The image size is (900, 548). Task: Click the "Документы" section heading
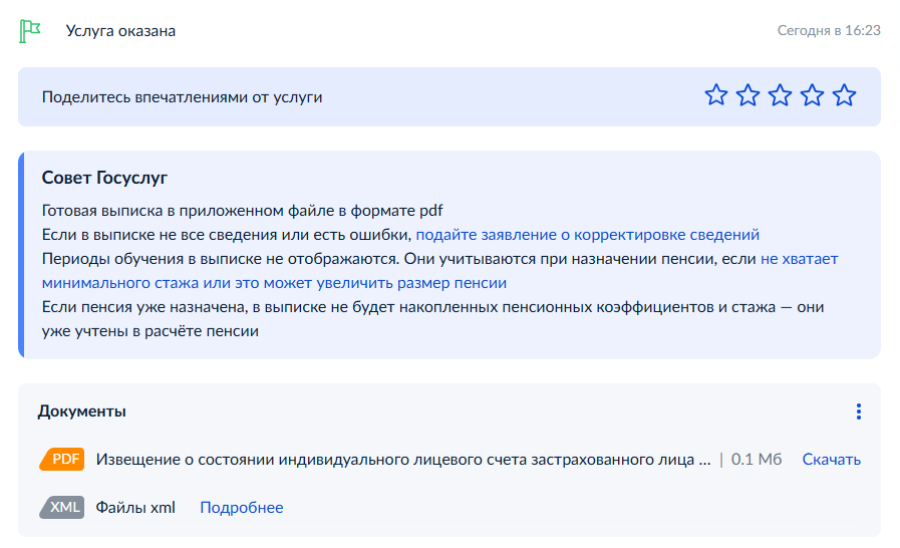82,411
